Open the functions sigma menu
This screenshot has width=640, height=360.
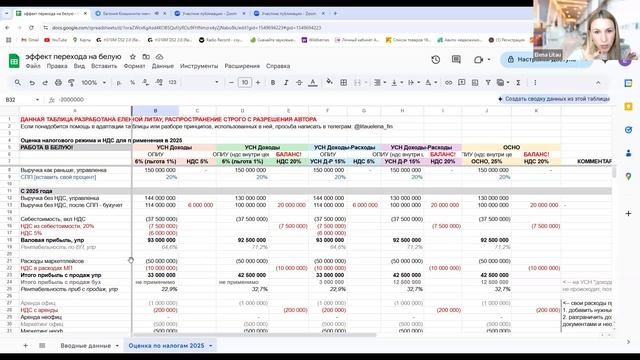pos(518,82)
